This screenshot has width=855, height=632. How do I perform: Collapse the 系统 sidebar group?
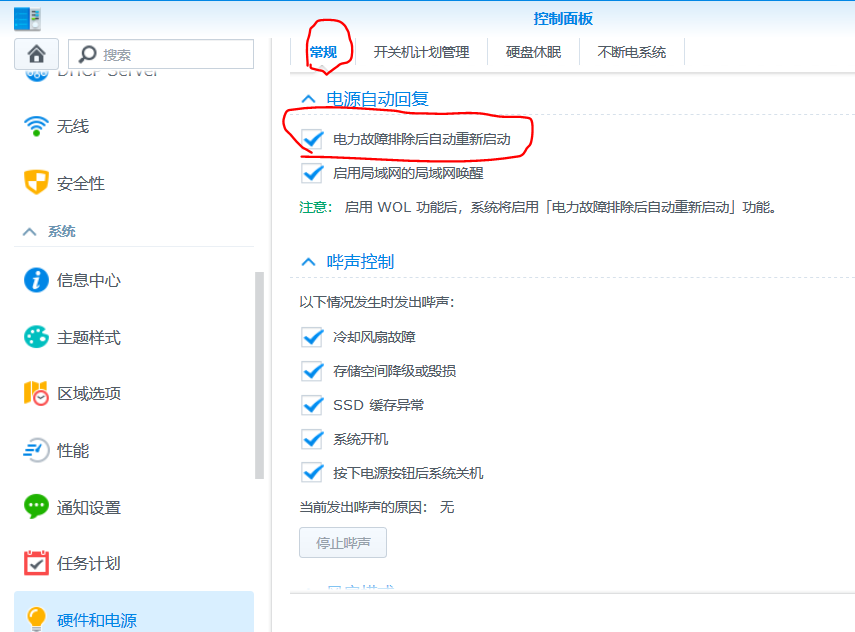29,232
